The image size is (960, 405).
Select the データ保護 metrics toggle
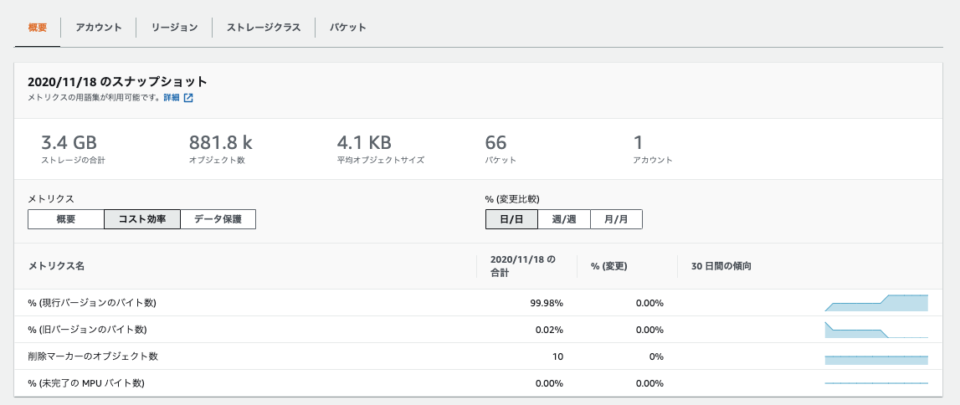pyautogui.click(x=218, y=219)
